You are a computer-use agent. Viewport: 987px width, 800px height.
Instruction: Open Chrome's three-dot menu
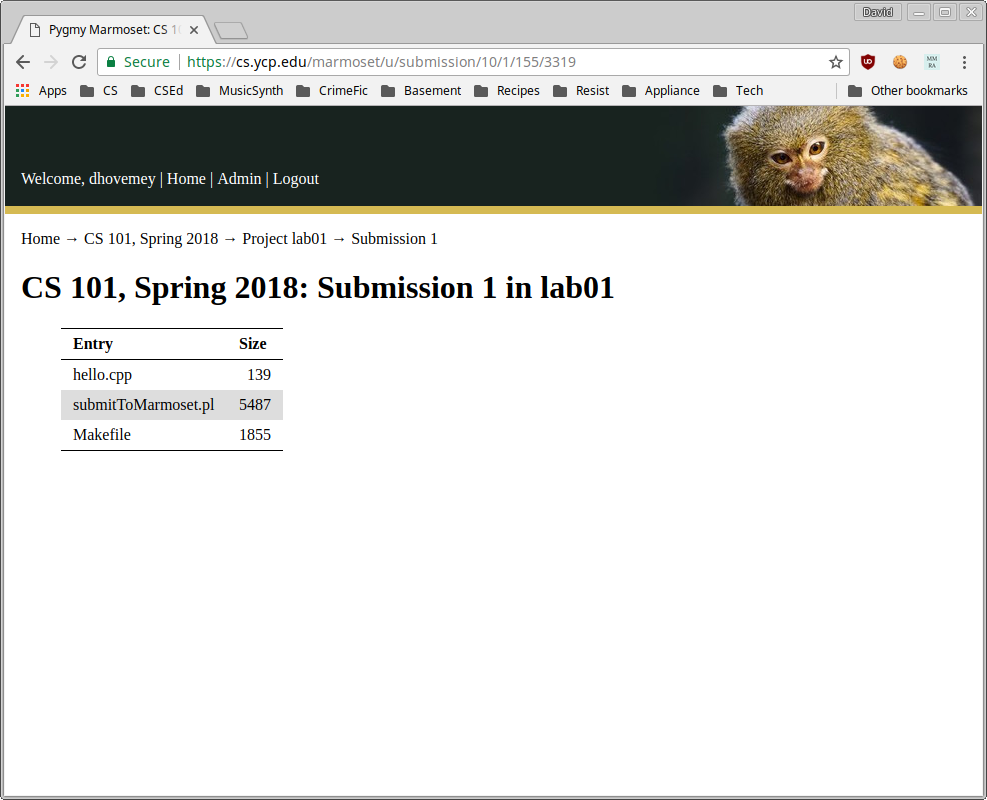pos(964,62)
